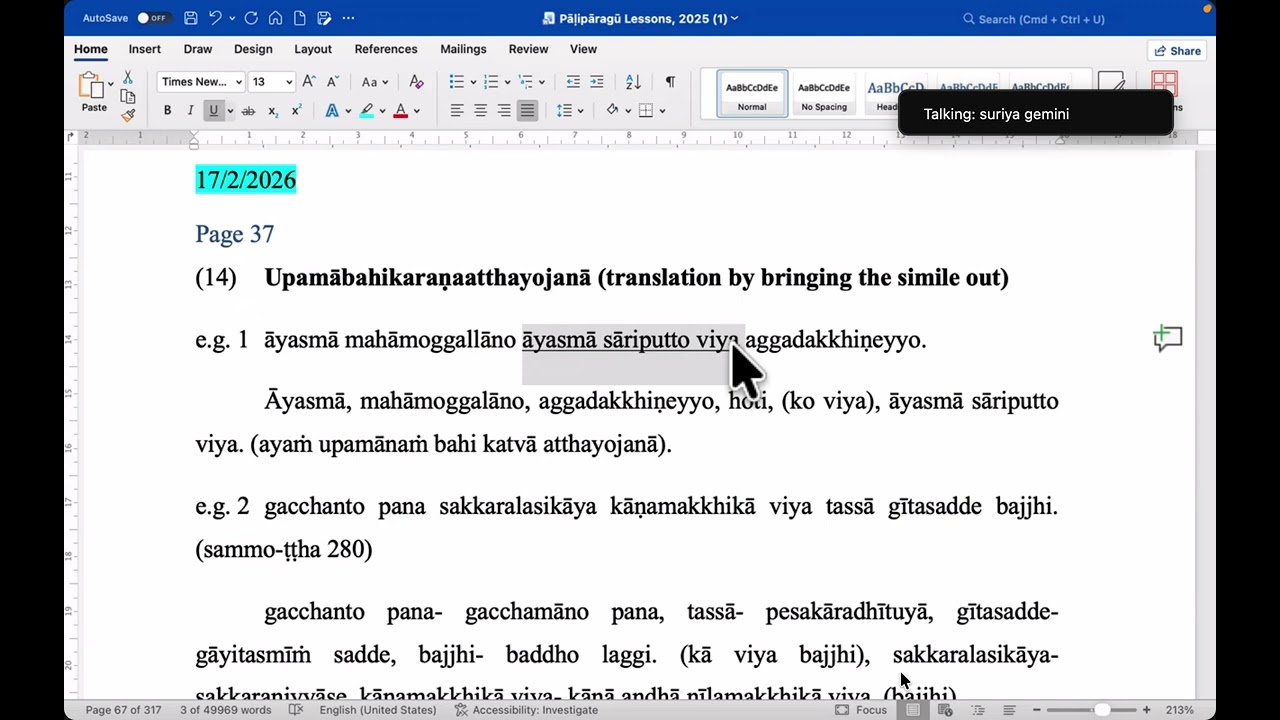Copy selection using the Copy icon
This screenshot has width=1280, height=720.
click(x=128, y=96)
